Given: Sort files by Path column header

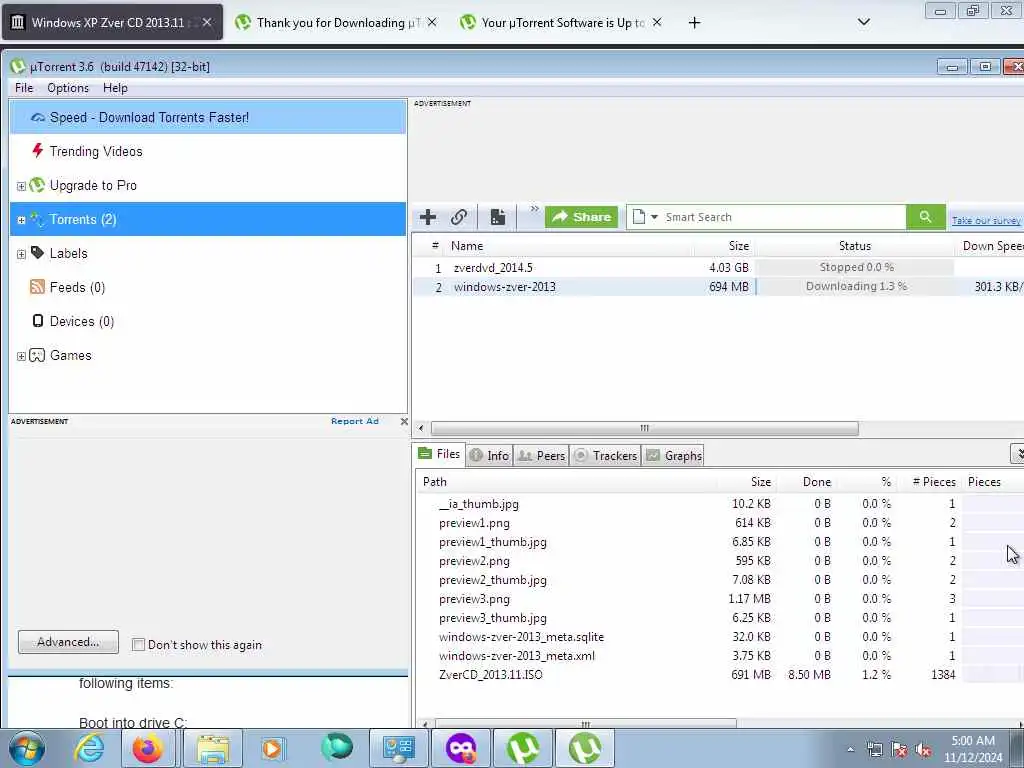Looking at the screenshot, I should [567, 482].
